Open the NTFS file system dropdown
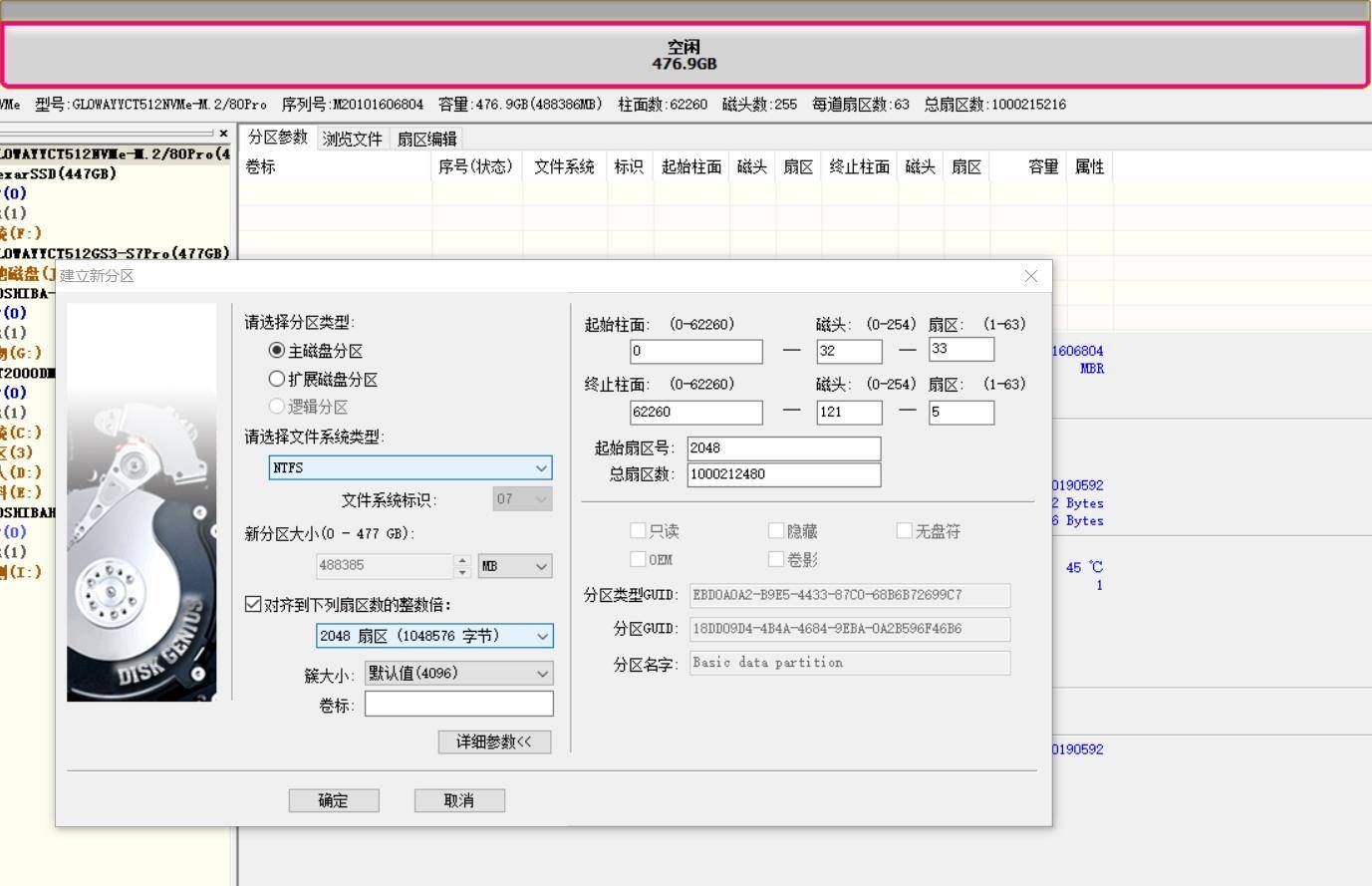1372x886 pixels. click(x=540, y=467)
